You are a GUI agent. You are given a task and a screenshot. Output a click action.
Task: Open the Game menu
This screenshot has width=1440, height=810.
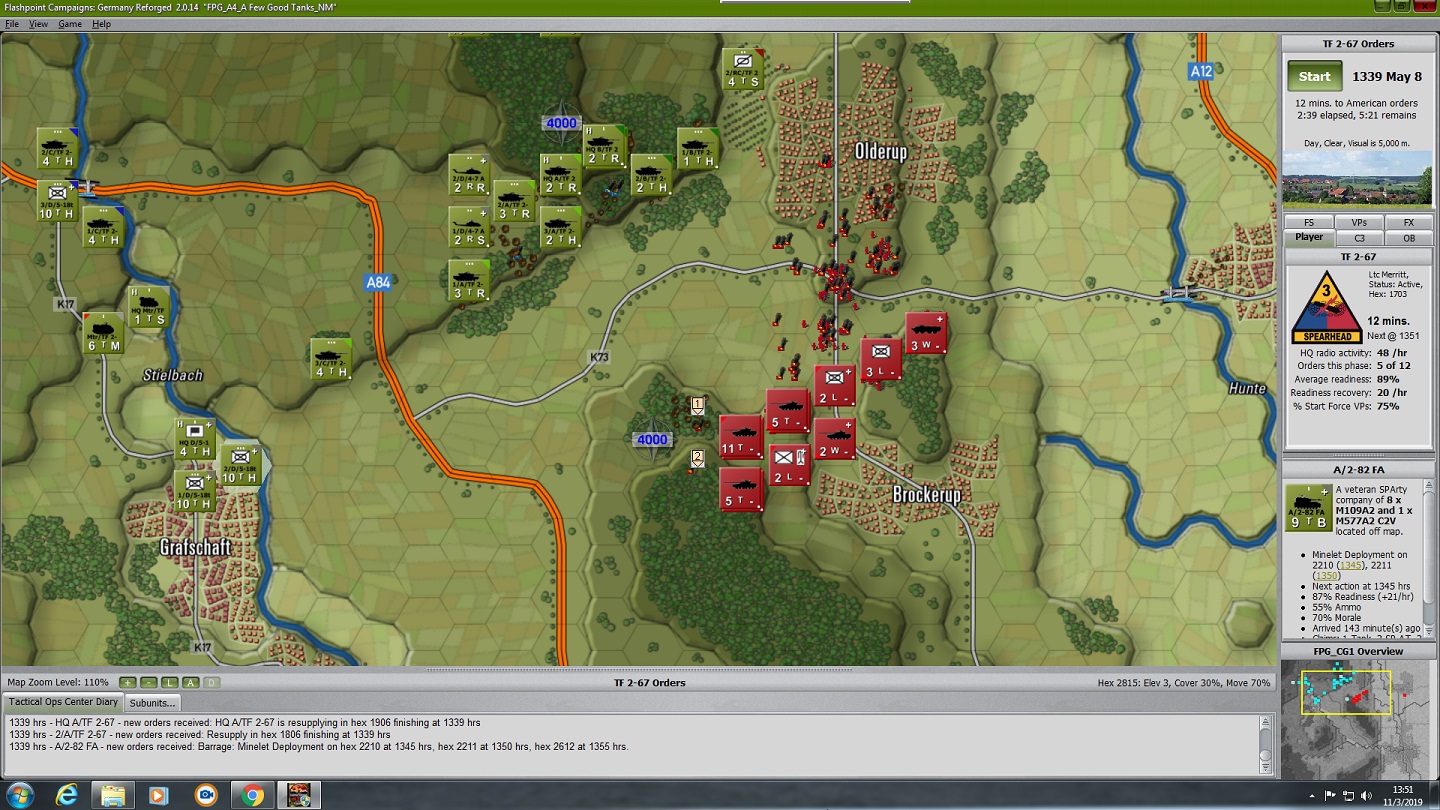70,24
